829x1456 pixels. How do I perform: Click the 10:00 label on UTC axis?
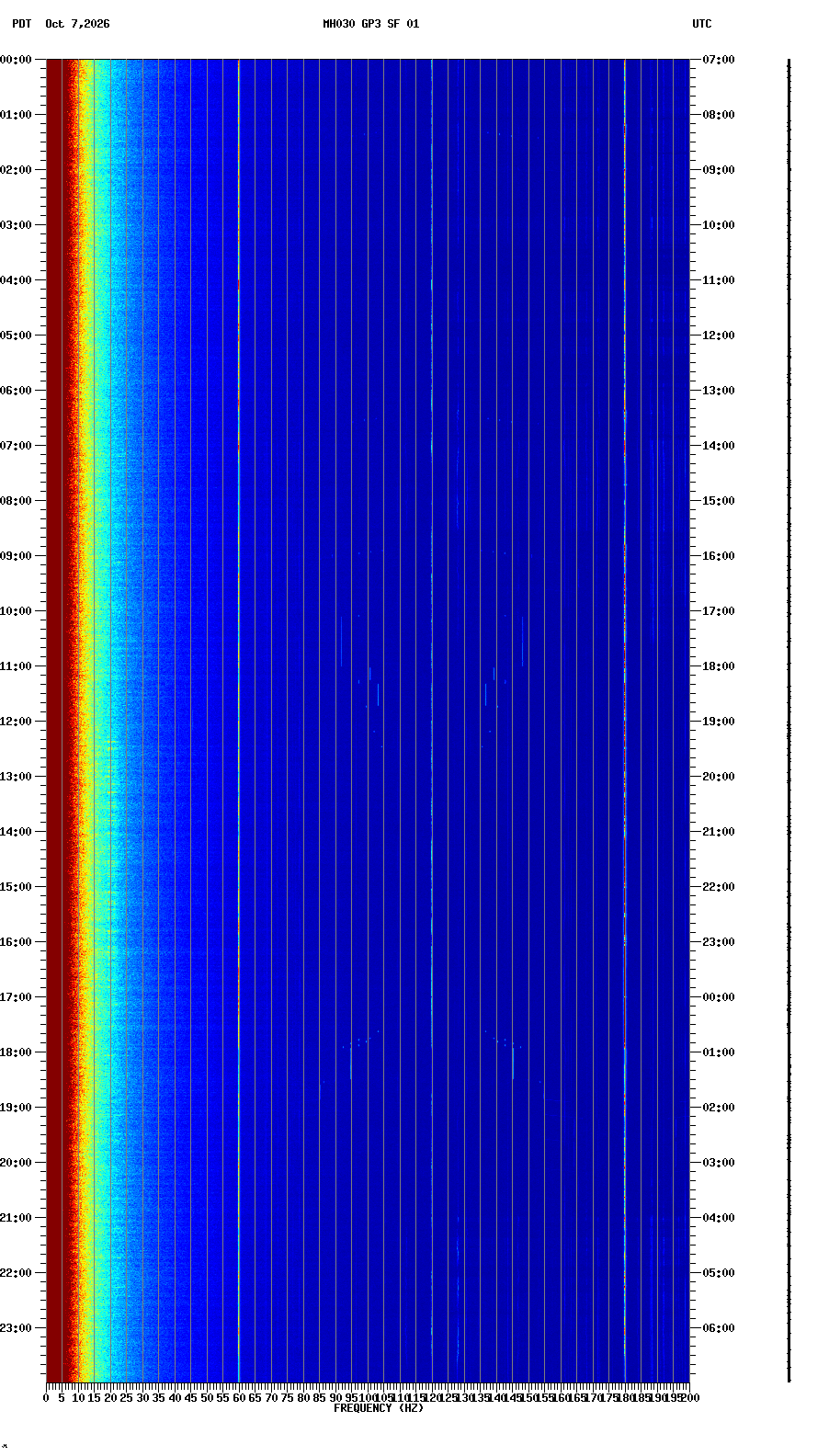coord(719,225)
